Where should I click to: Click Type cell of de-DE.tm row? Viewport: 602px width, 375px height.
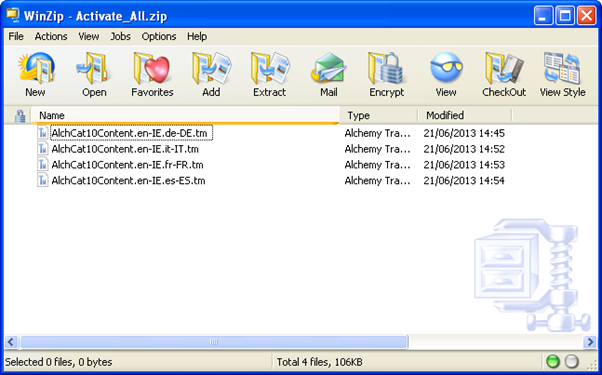click(x=377, y=133)
